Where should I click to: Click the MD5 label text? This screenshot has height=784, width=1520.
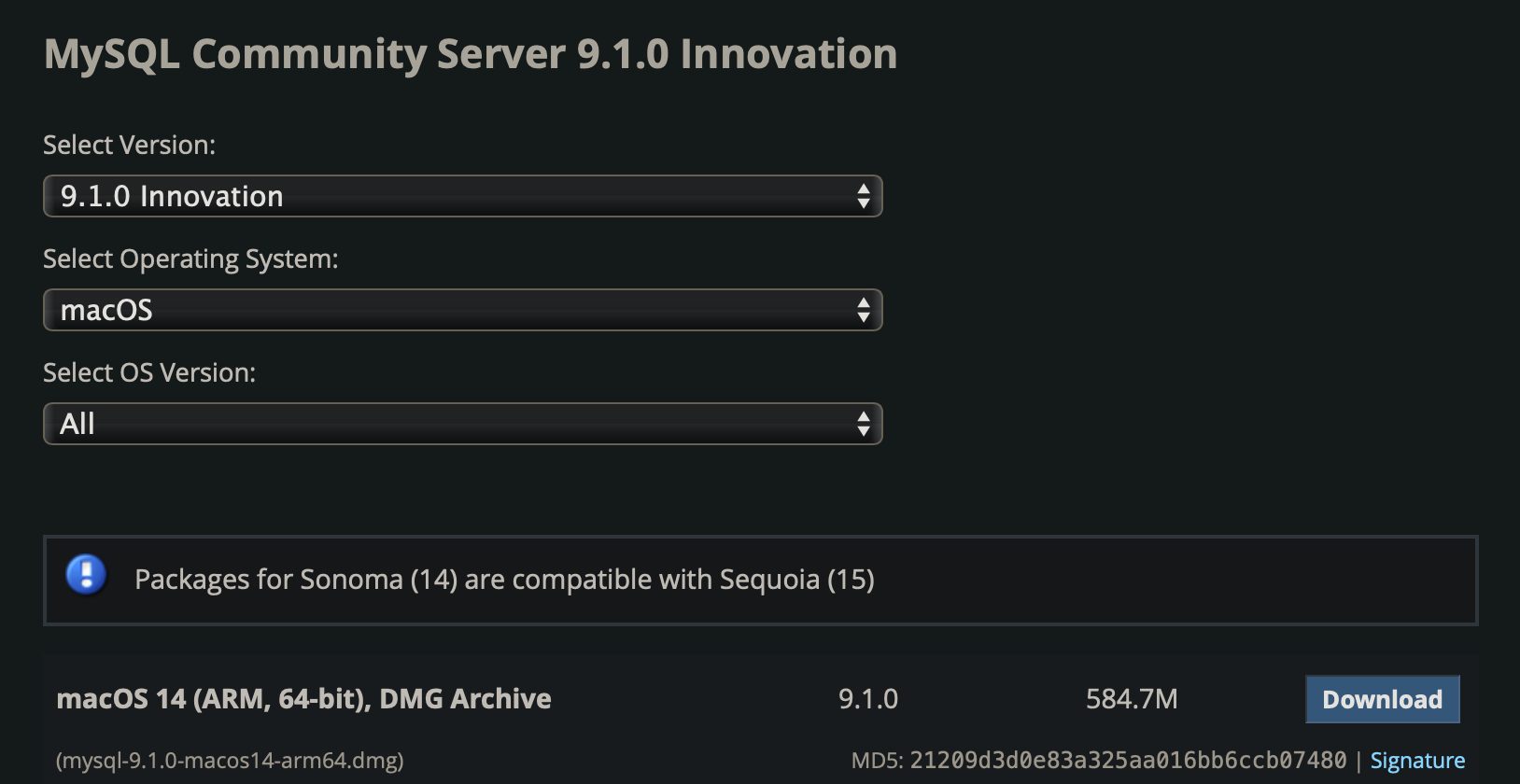pyautogui.click(x=877, y=761)
